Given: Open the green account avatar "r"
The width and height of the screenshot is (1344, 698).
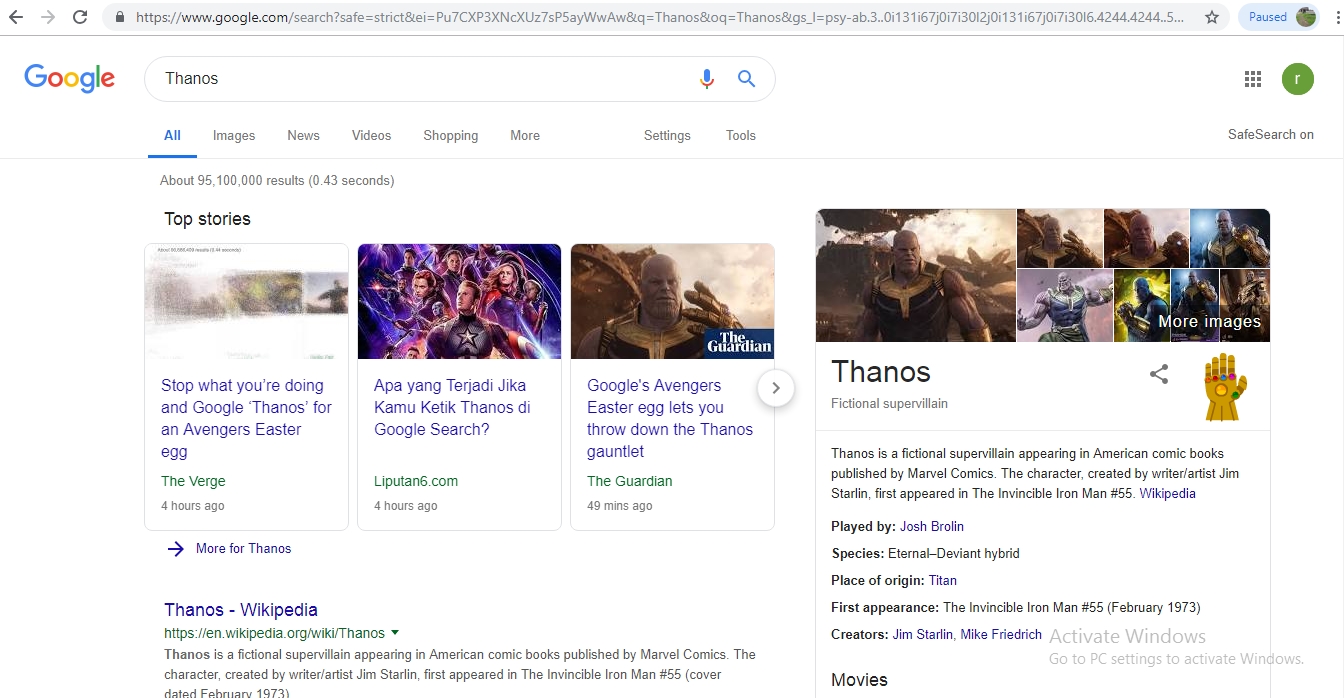Looking at the screenshot, I should click(x=1298, y=79).
